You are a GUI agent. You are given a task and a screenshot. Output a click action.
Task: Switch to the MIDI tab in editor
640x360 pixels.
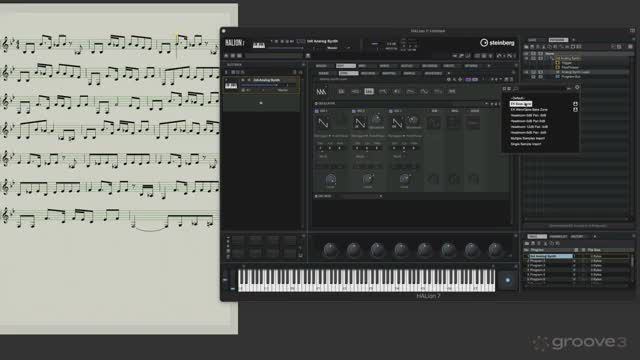tap(363, 66)
